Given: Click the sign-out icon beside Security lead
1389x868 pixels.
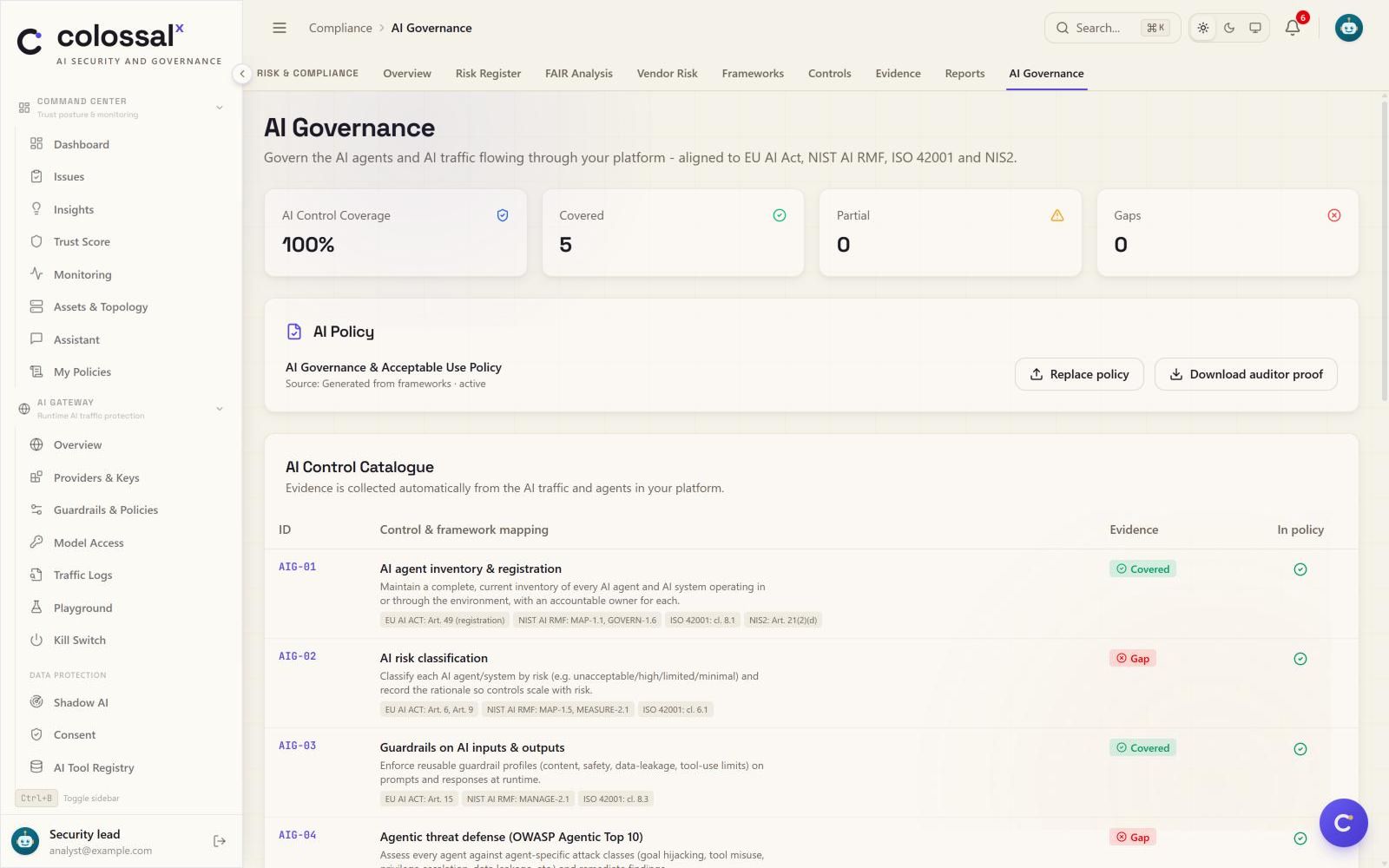Looking at the screenshot, I should tap(220, 841).
